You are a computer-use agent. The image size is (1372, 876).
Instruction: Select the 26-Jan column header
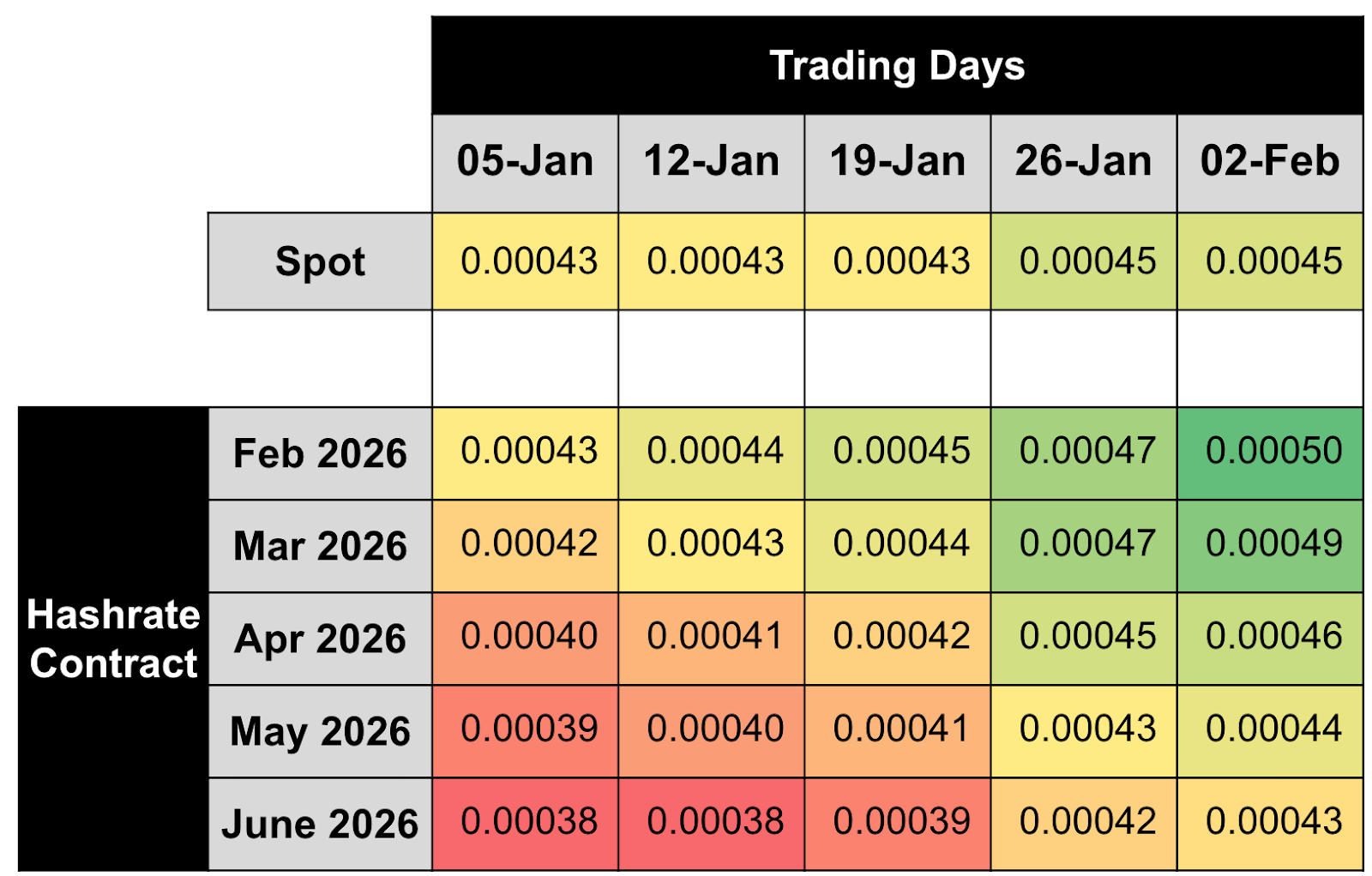(x=1083, y=162)
